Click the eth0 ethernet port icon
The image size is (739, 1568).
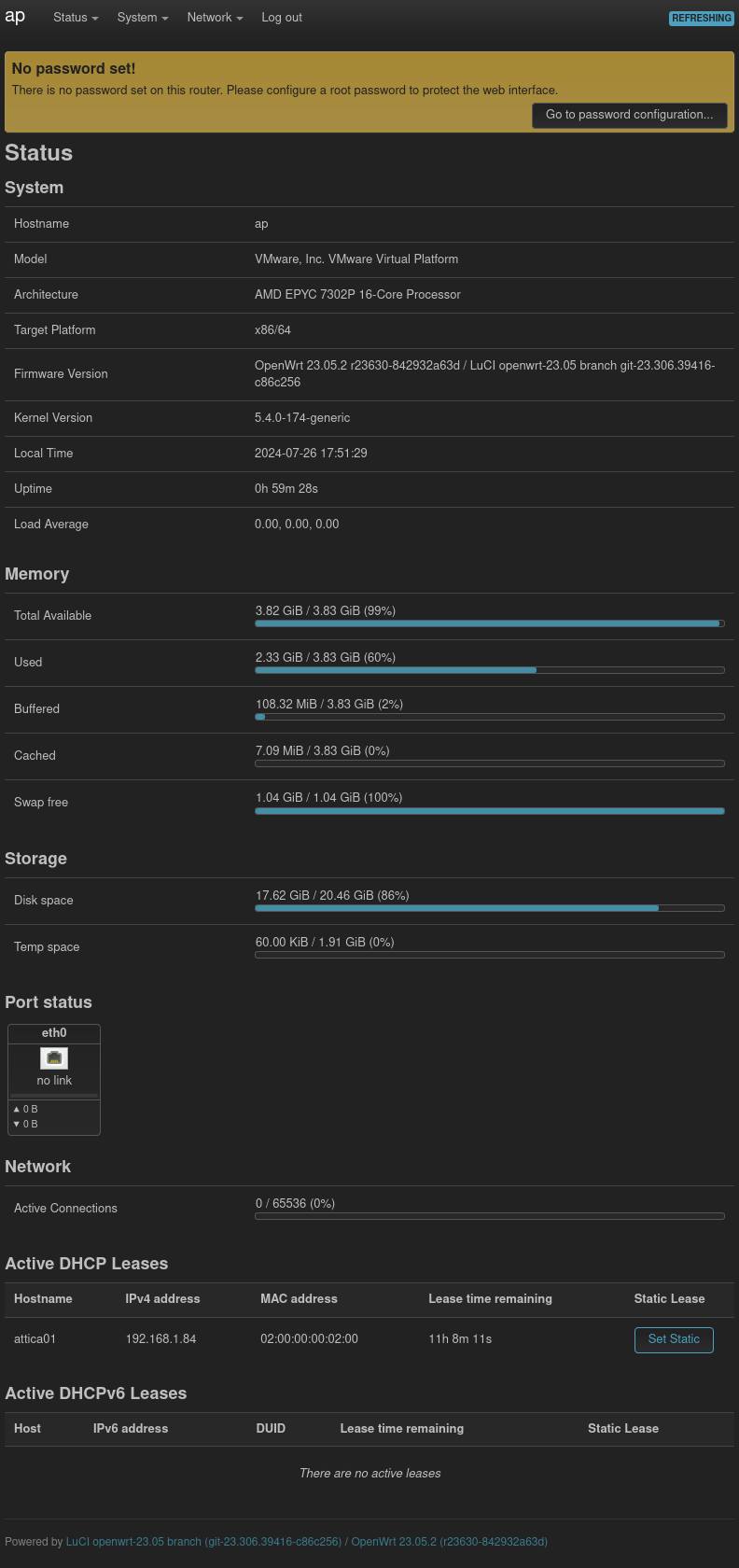(54, 1057)
